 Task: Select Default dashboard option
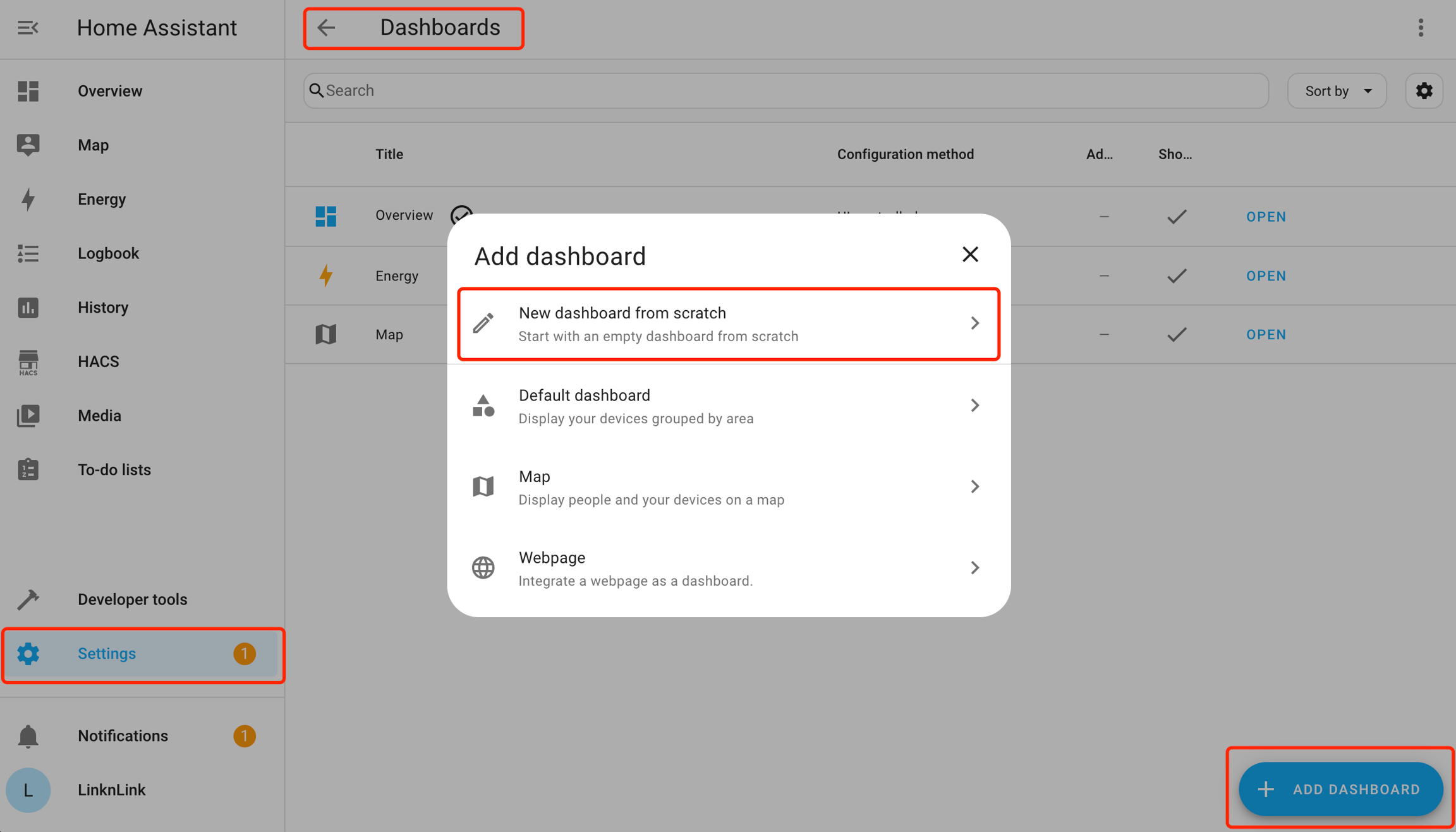(x=728, y=406)
